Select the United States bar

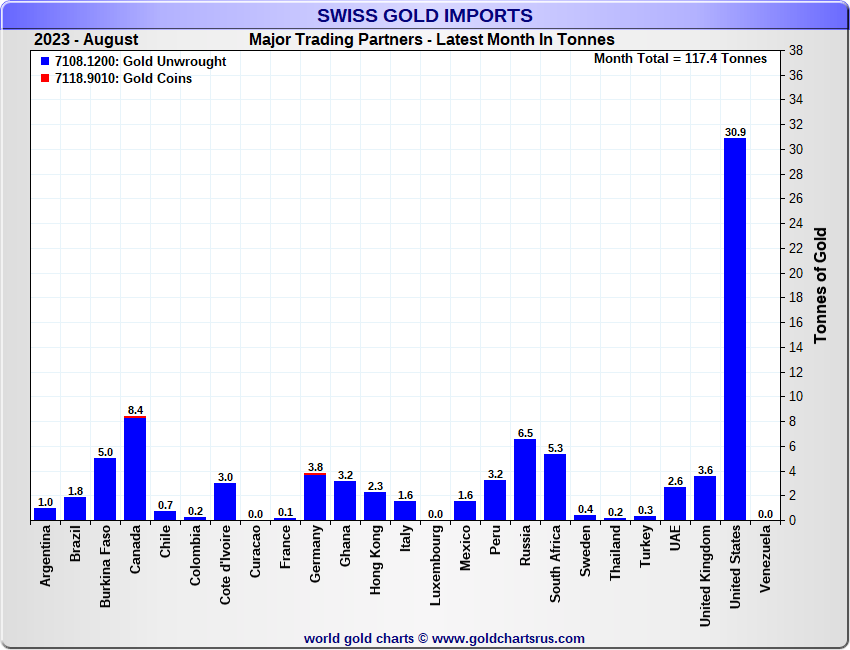pyautogui.click(x=735, y=328)
